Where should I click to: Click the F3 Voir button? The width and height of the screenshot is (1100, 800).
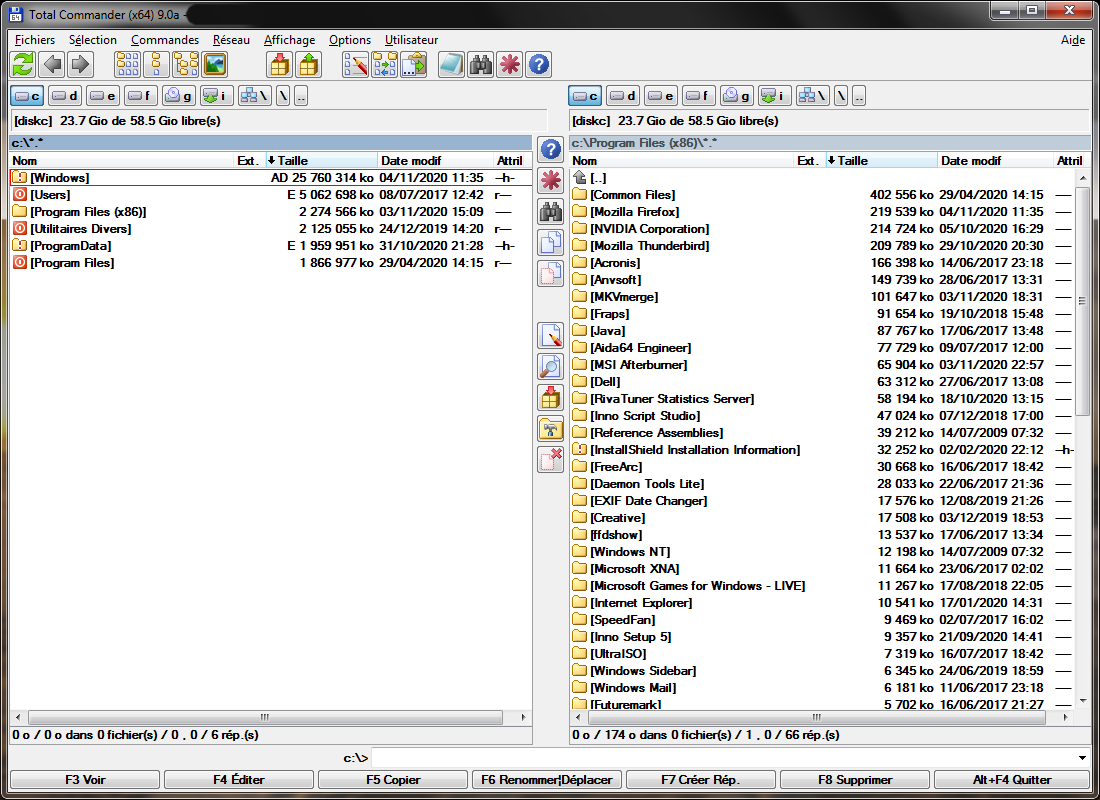85,780
